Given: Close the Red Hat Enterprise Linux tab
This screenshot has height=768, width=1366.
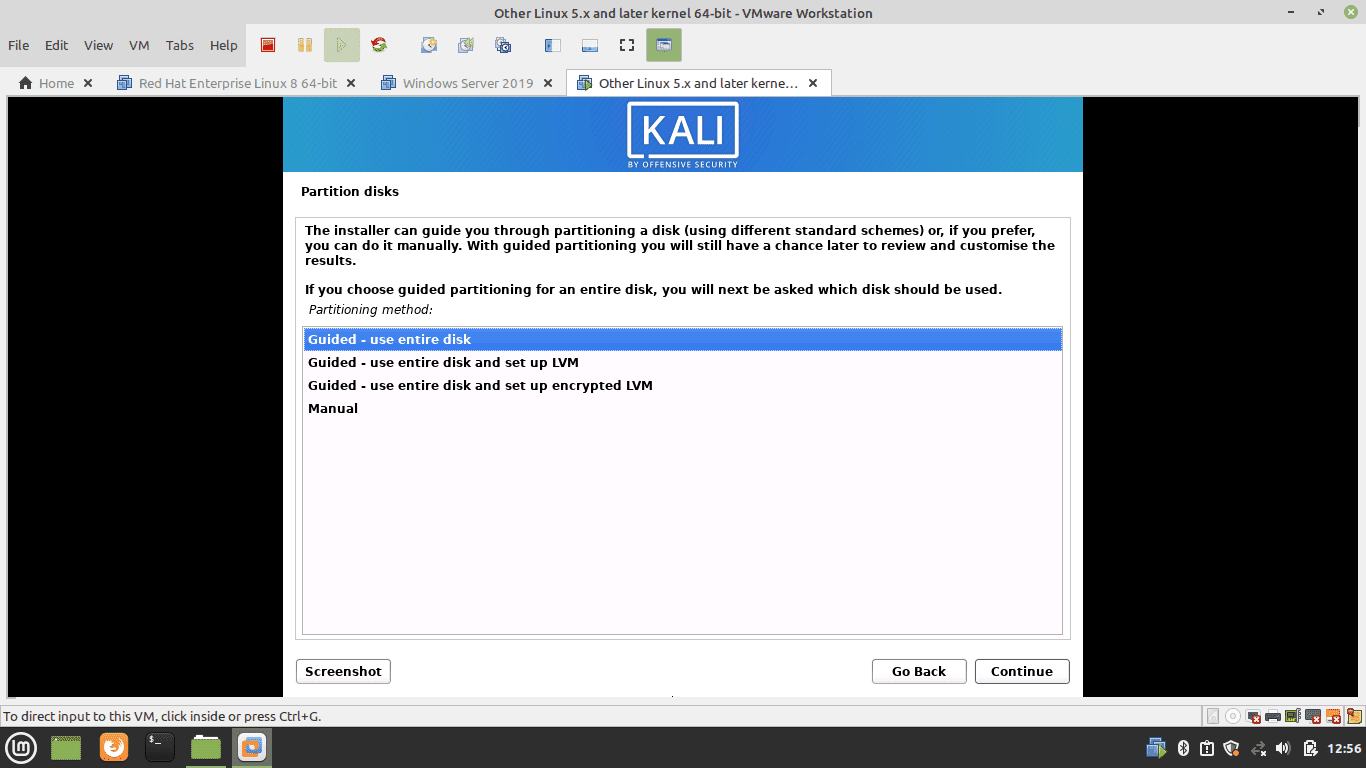Looking at the screenshot, I should (351, 83).
